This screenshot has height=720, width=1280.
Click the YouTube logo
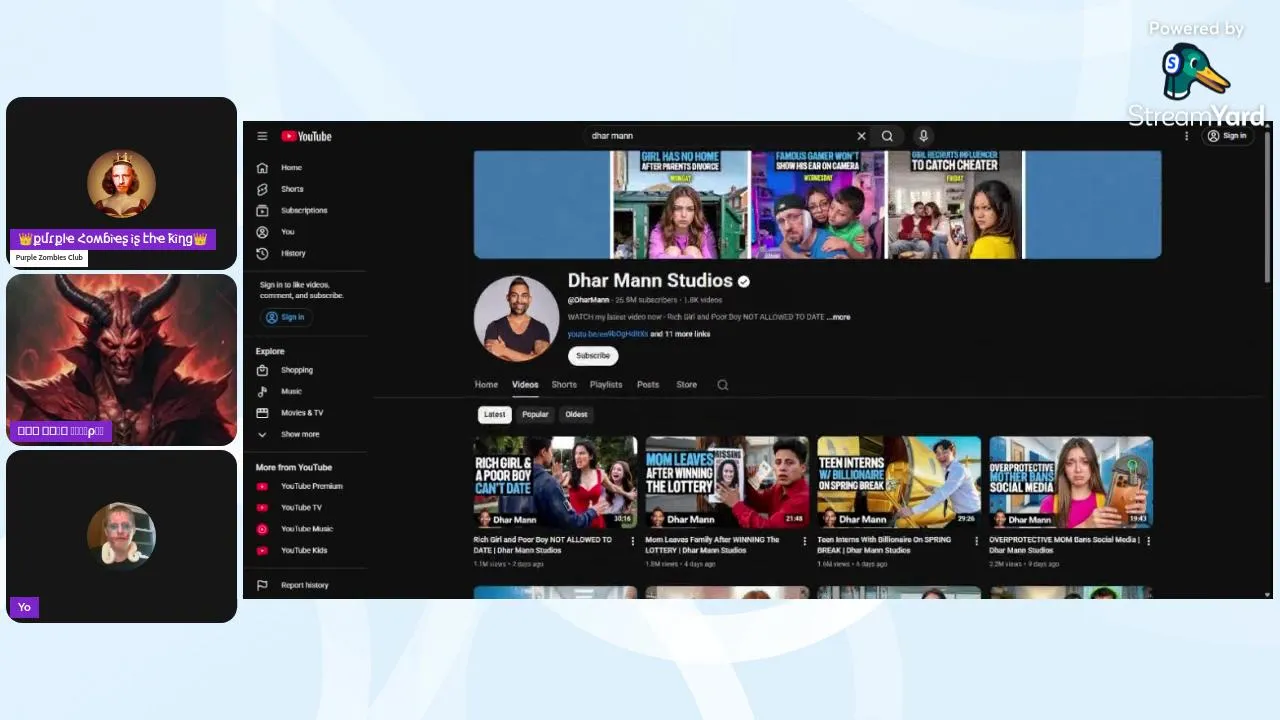click(x=306, y=136)
